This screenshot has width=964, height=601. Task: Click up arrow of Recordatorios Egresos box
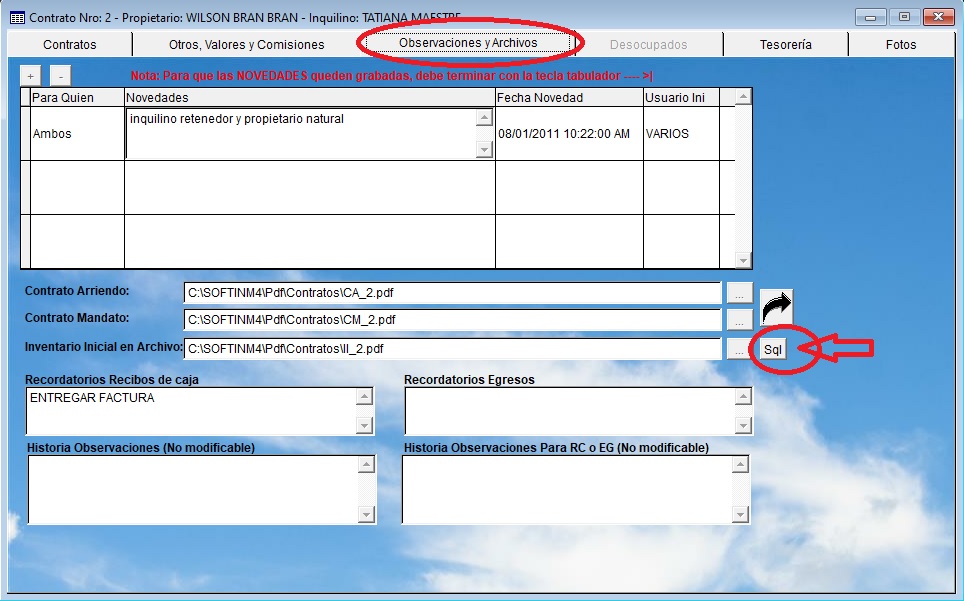(x=743, y=397)
